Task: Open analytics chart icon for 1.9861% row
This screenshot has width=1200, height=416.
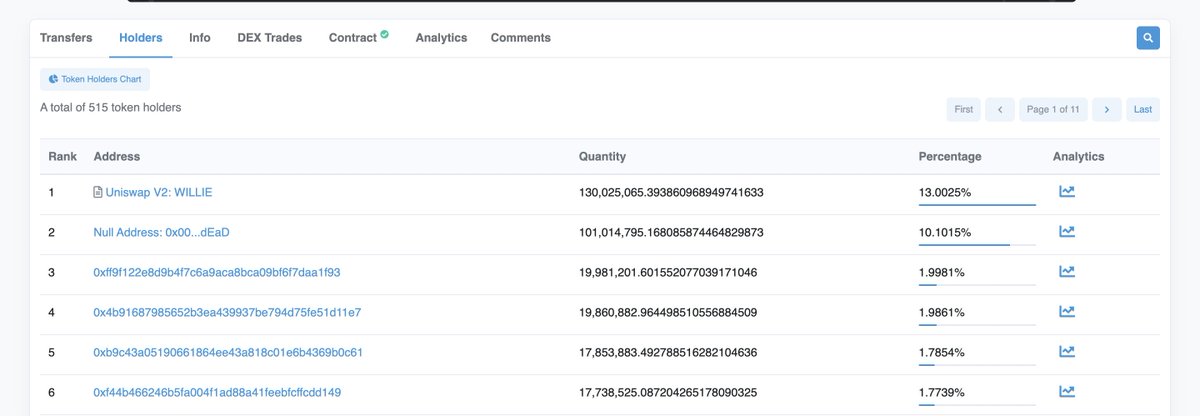Action: (1067, 311)
